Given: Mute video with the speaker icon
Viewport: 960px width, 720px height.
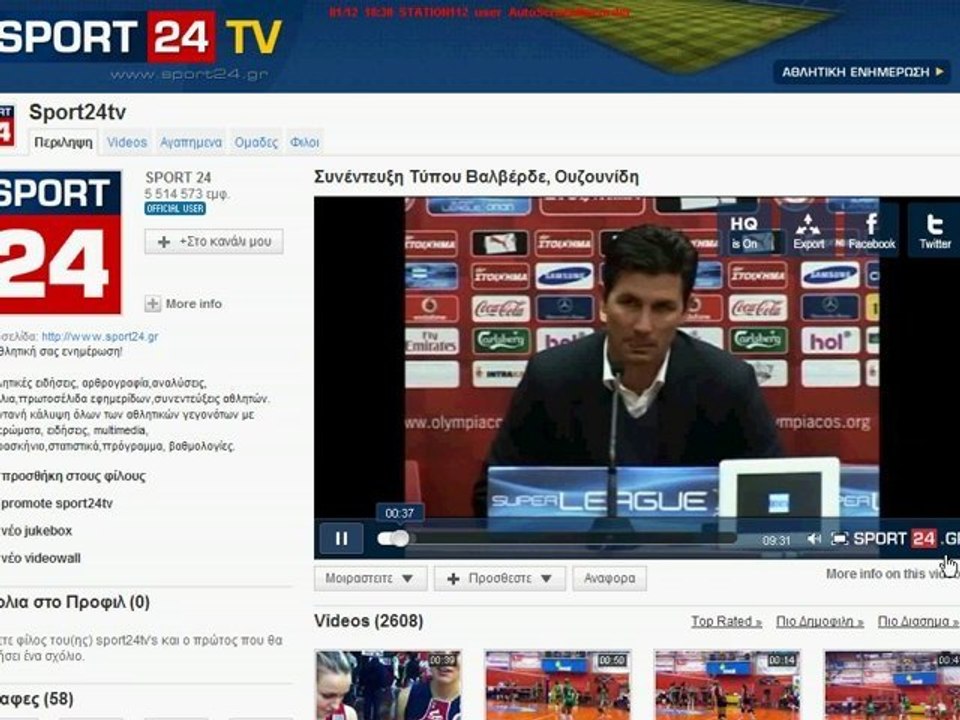Looking at the screenshot, I should click(x=814, y=539).
